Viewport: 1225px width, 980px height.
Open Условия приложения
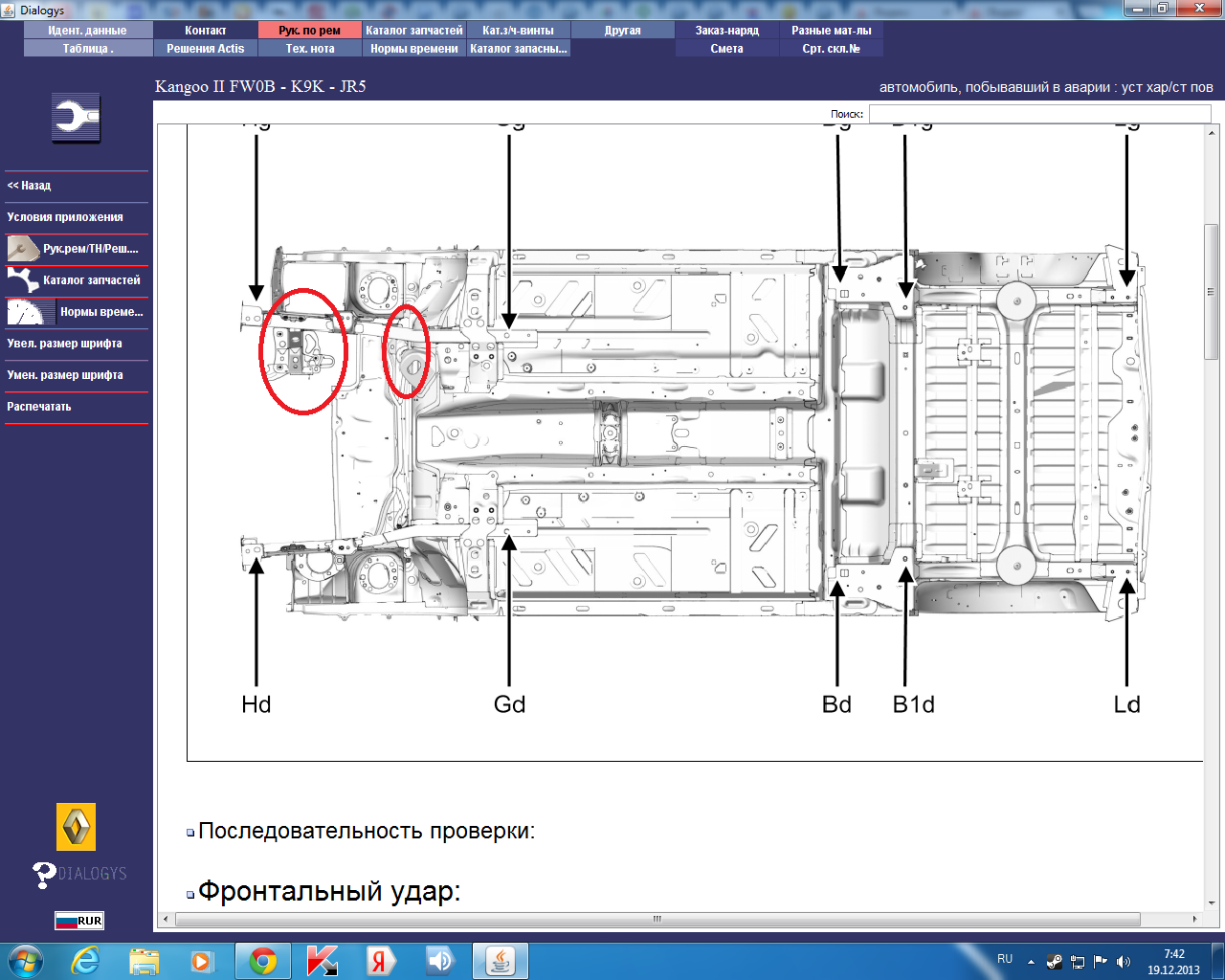[77, 217]
